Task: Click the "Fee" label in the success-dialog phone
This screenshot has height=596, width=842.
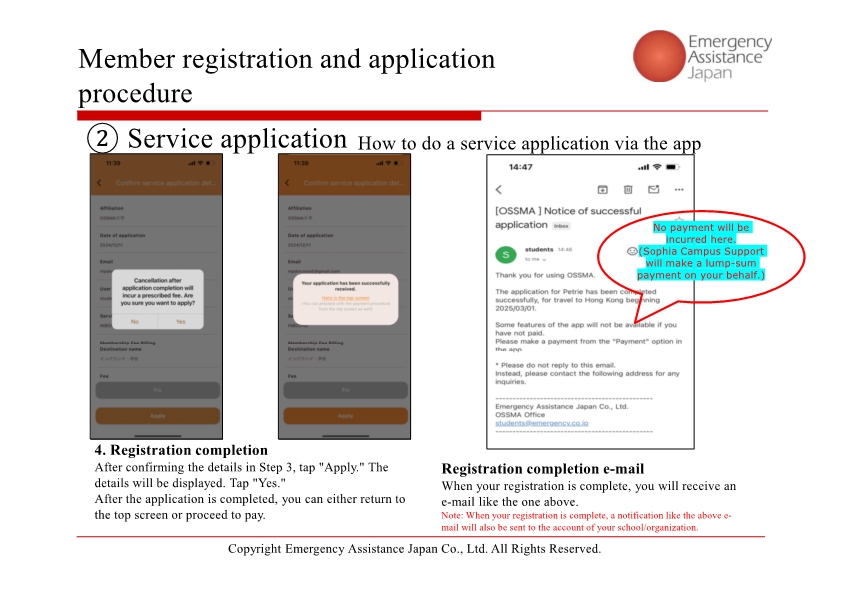Action: (x=292, y=376)
